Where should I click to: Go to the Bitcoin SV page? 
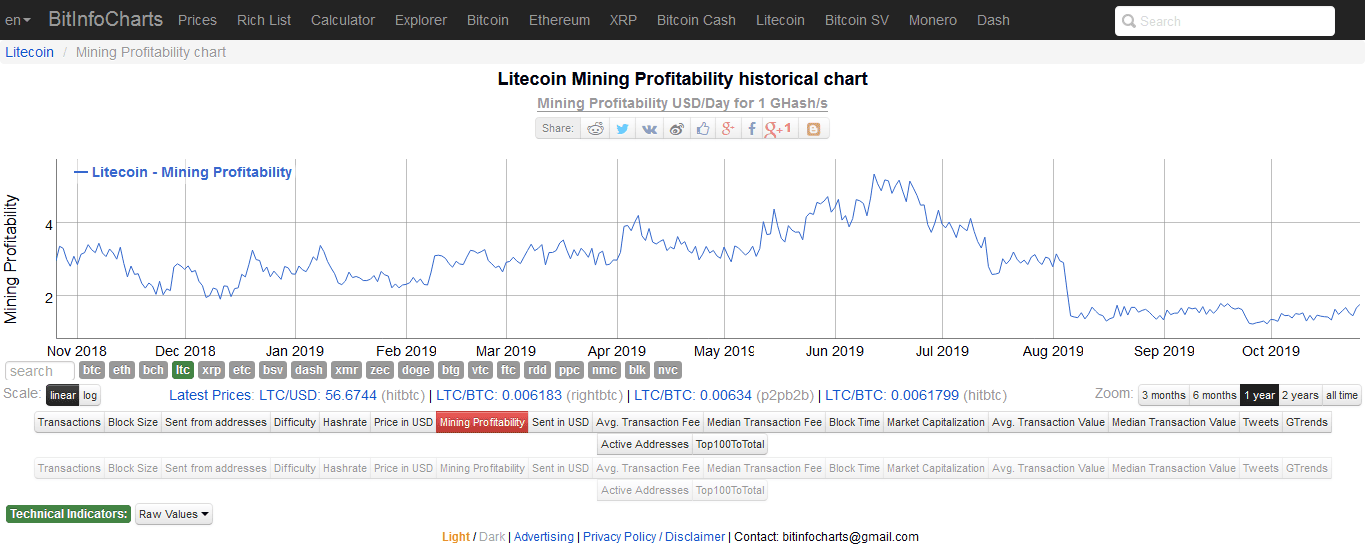857,20
